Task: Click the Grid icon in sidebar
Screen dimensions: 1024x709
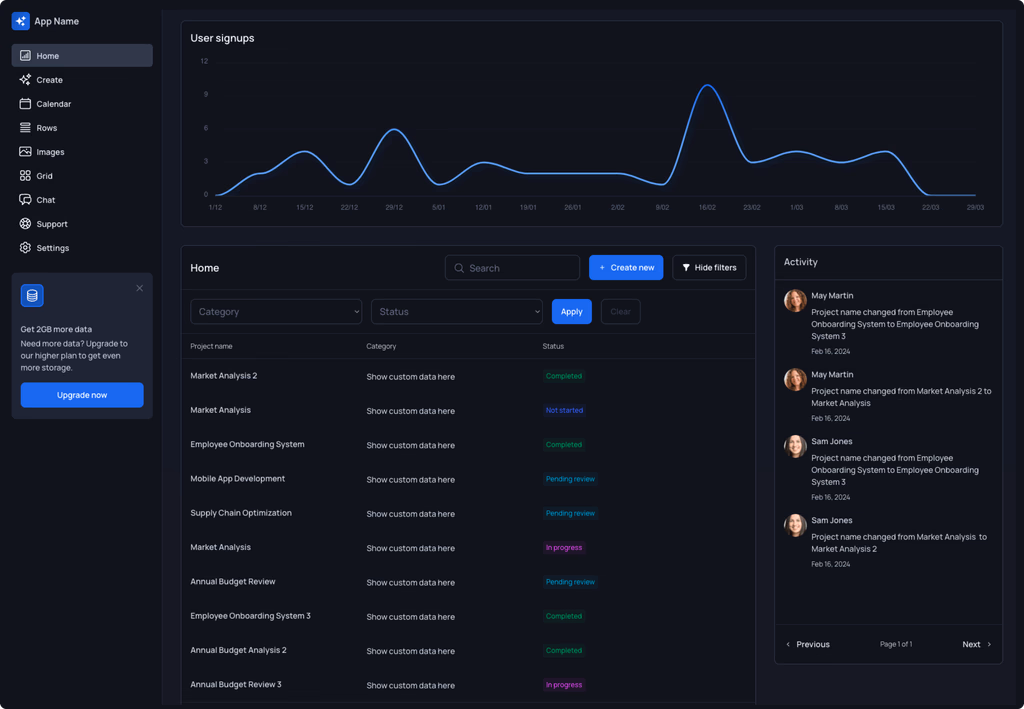Action: click(25, 175)
